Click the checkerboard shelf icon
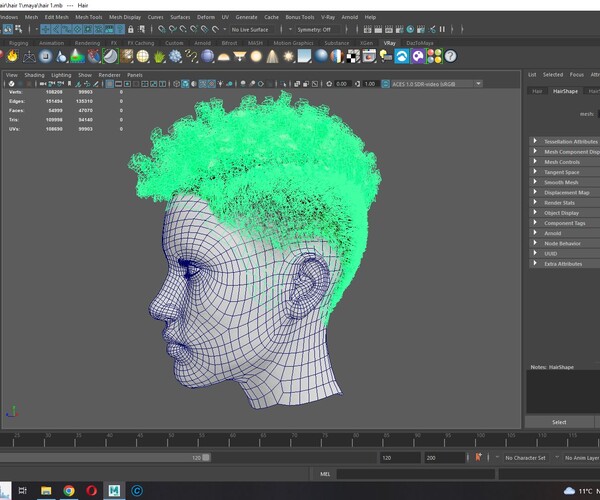This screenshot has width=600, height=500. [353, 56]
